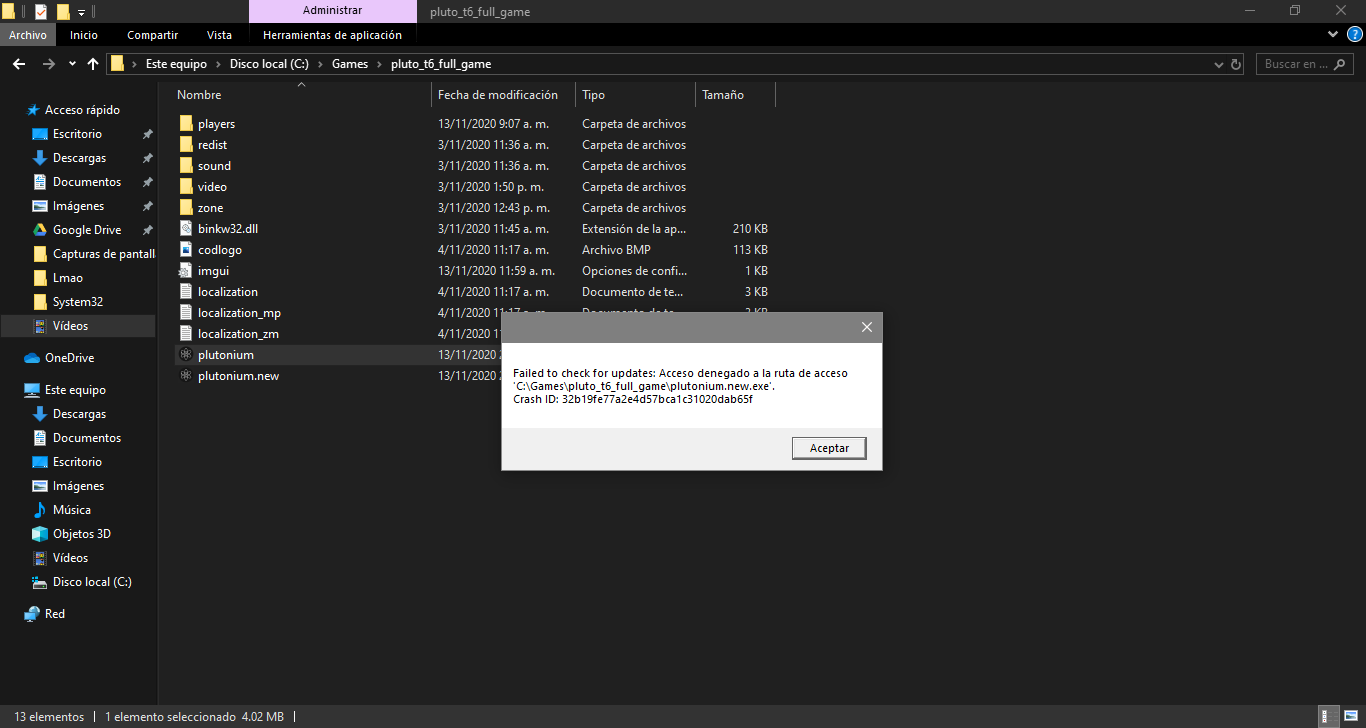Expand Disco local (C:) breadcrumb chevron
This screenshot has height=728, width=1366.
(321, 64)
